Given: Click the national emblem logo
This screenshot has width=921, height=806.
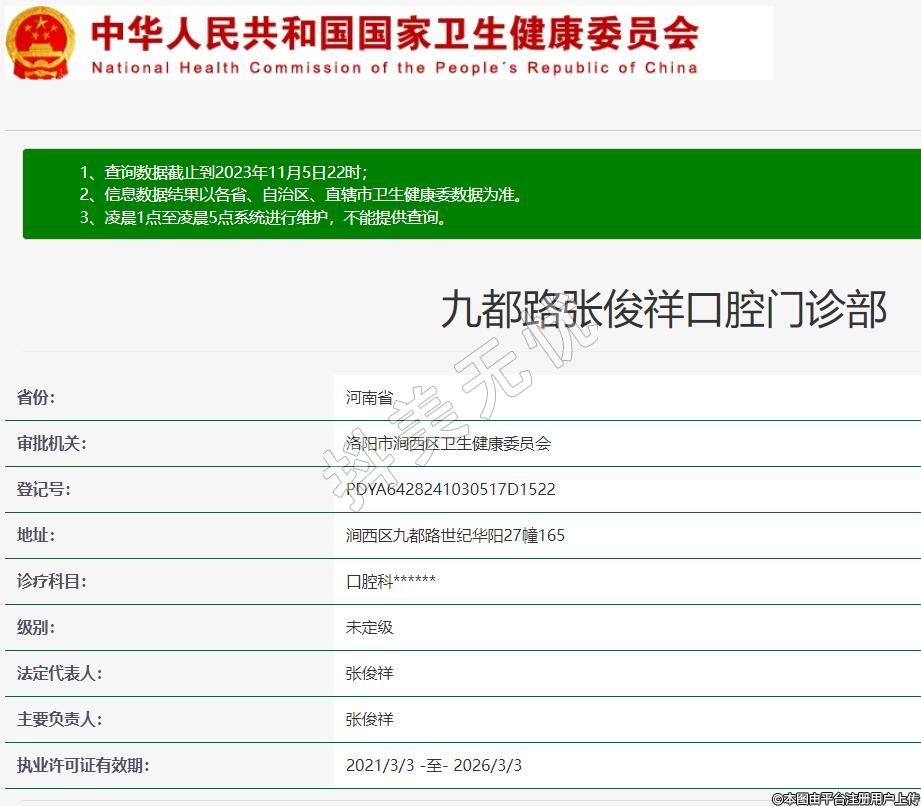Looking at the screenshot, I should (40, 42).
